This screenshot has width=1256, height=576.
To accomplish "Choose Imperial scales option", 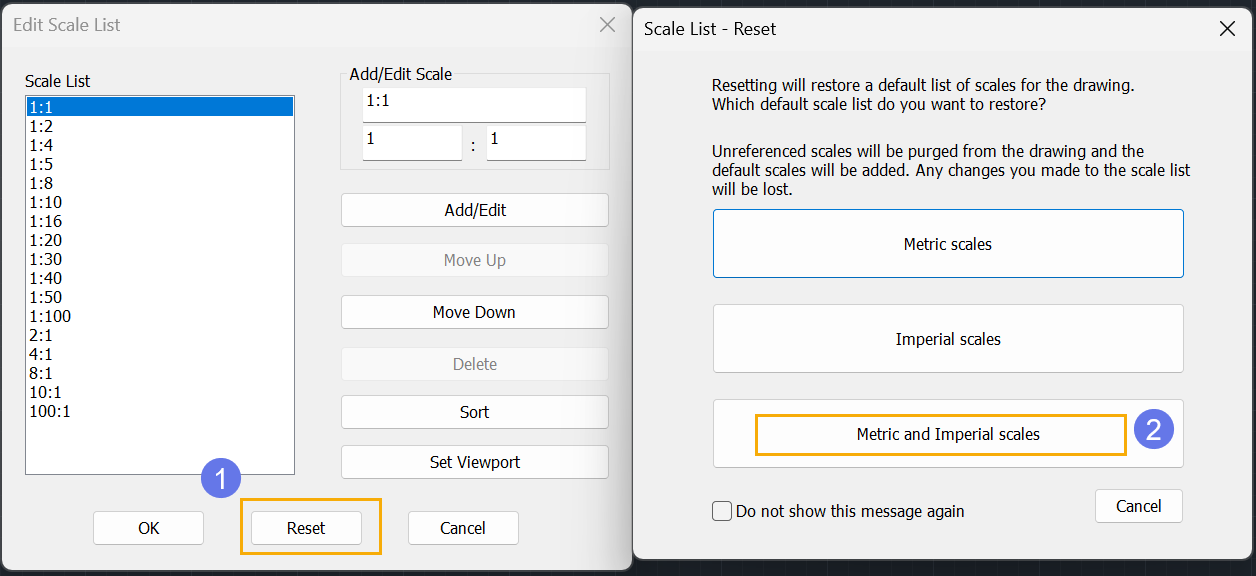I will click(x=948, y=339).
